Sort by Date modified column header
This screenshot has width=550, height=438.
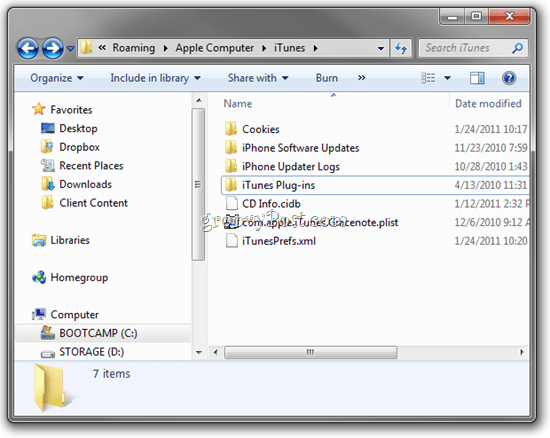[488, 103]
